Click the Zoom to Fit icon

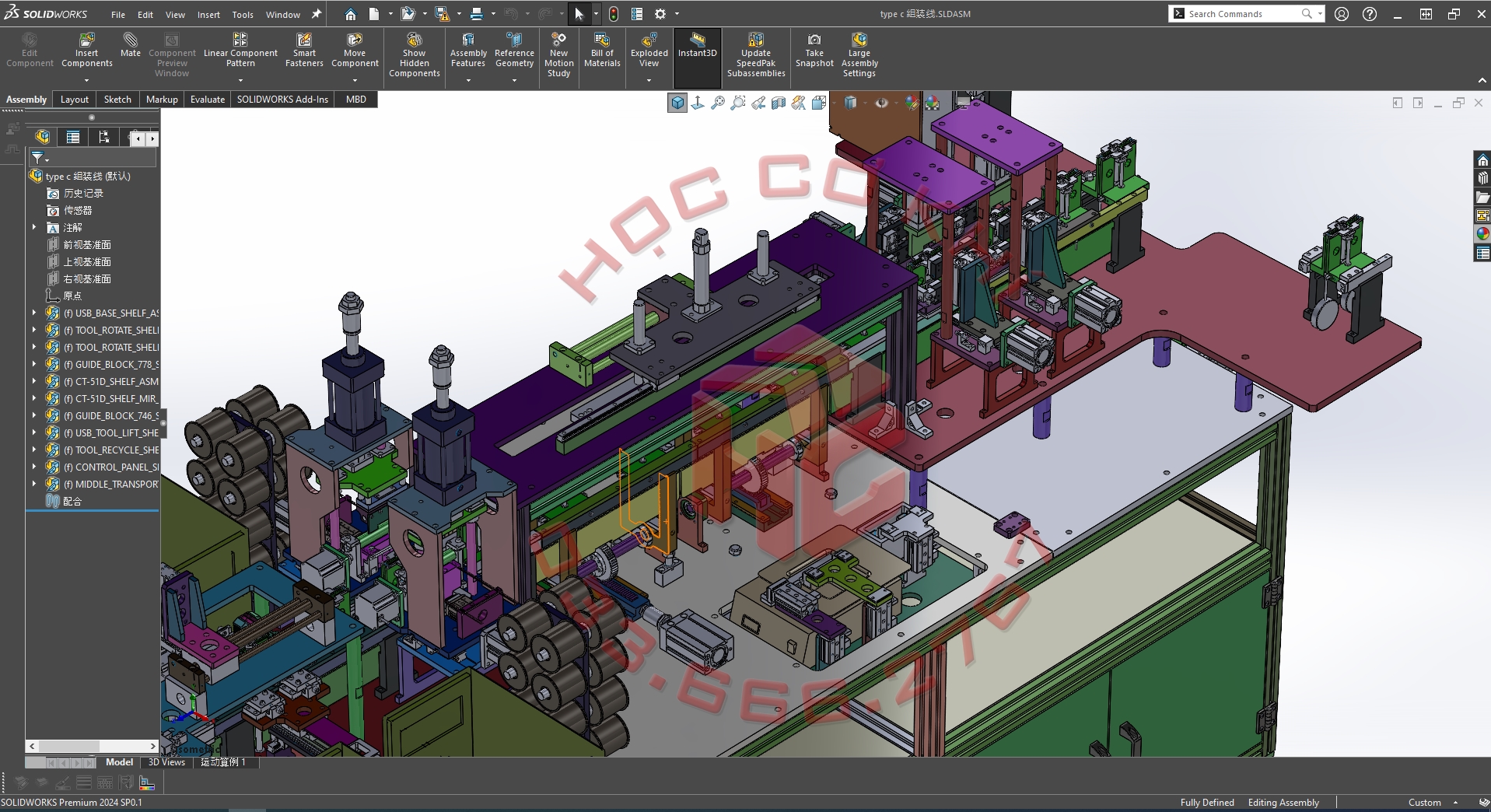718,103
